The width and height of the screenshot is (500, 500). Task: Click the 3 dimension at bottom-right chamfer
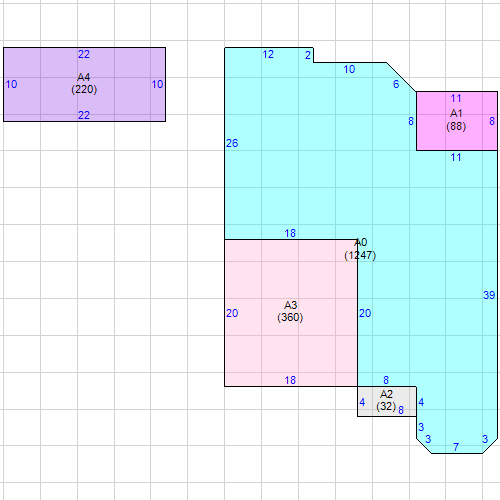coord(485,439)
